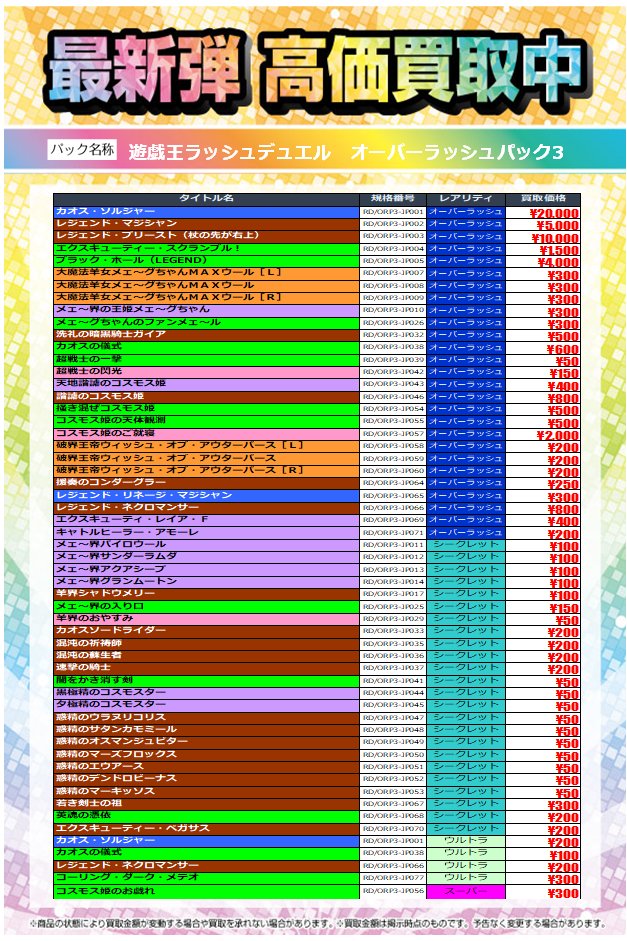Select 'メェ~界の入り口' title cell
This screenshot has height=941, width=627.
click(206, 607)
